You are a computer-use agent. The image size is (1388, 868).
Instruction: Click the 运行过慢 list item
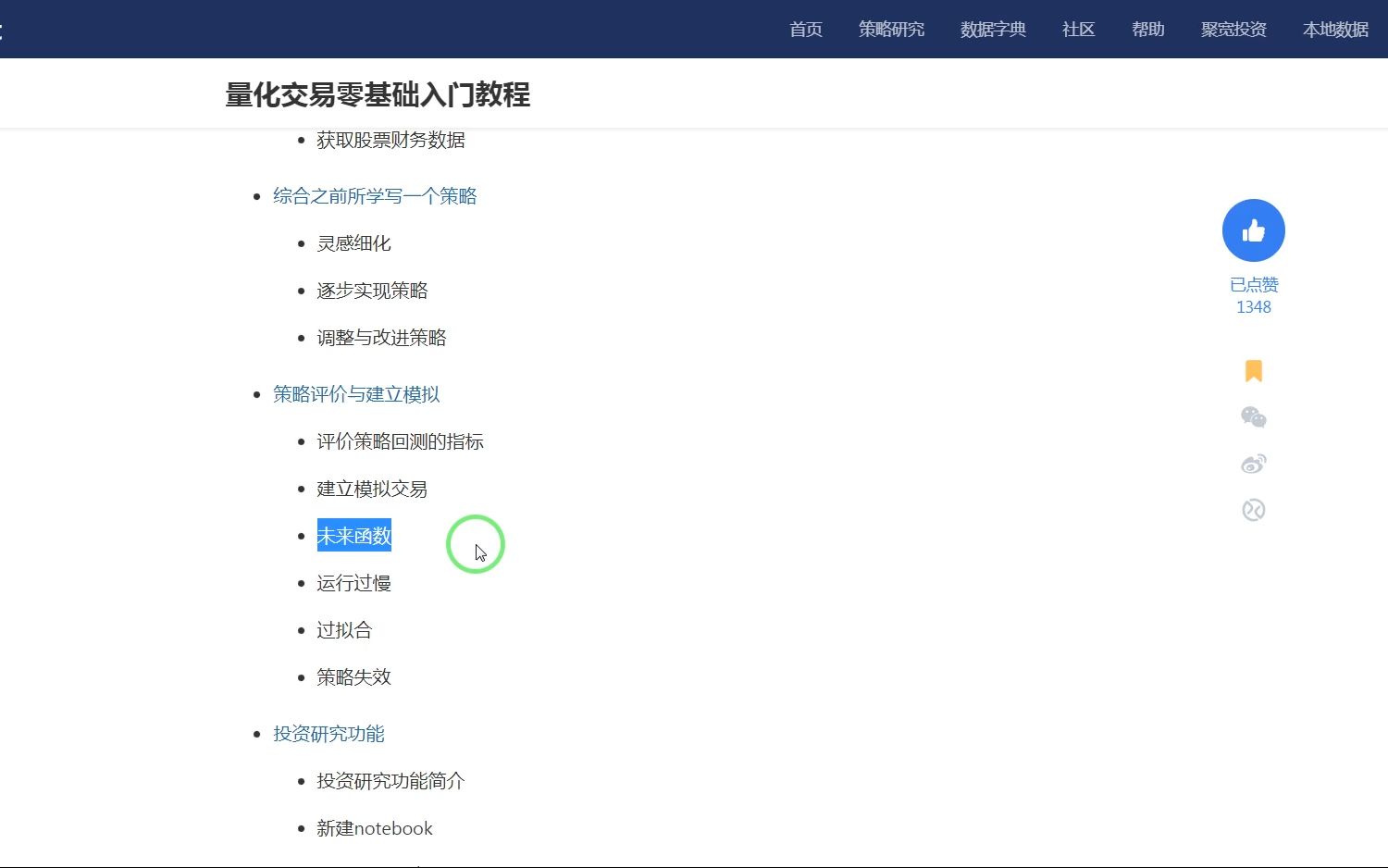[353, 583]
